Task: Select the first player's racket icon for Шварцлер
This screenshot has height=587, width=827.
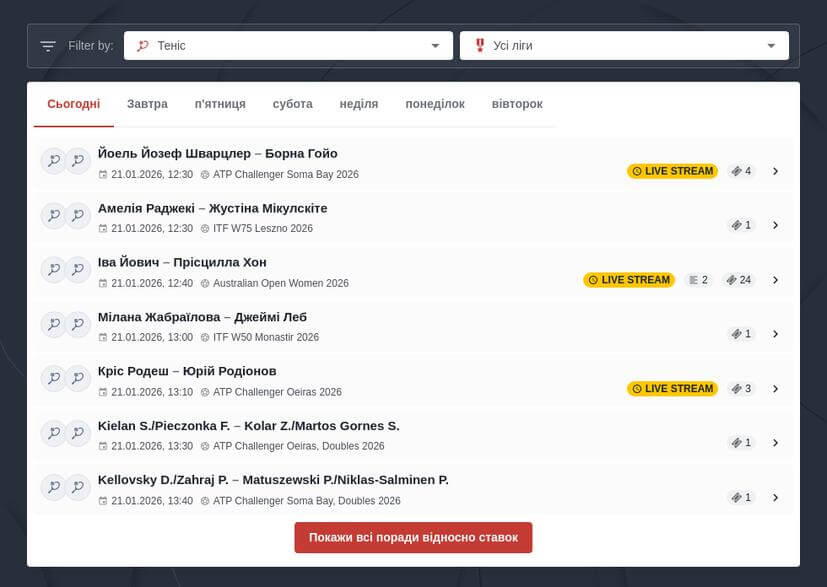Action: [x=53, y=160]
